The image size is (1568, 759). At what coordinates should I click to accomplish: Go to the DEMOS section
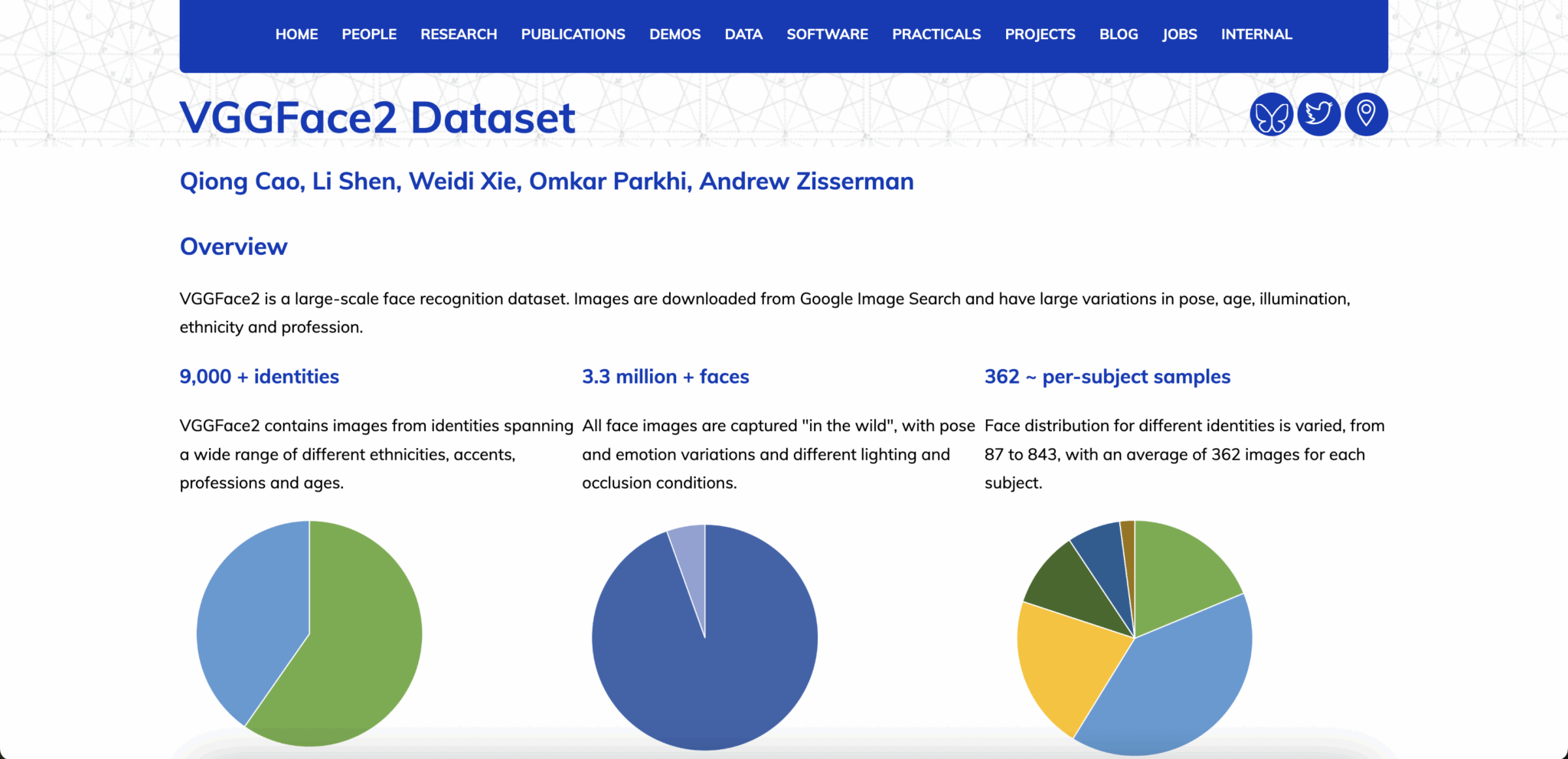coord(675,34)
